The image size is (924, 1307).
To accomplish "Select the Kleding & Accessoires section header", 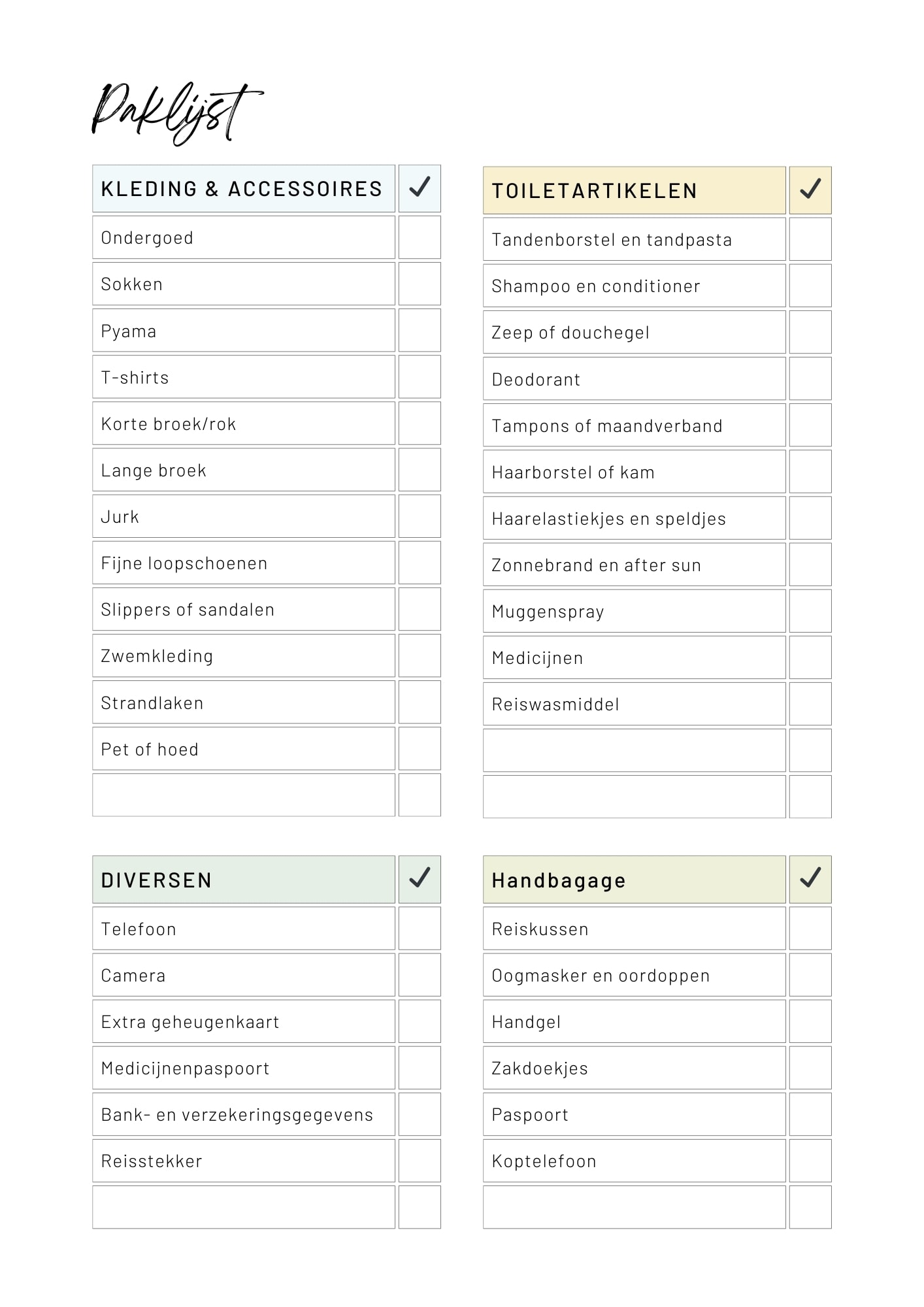I will pos(243,189).
